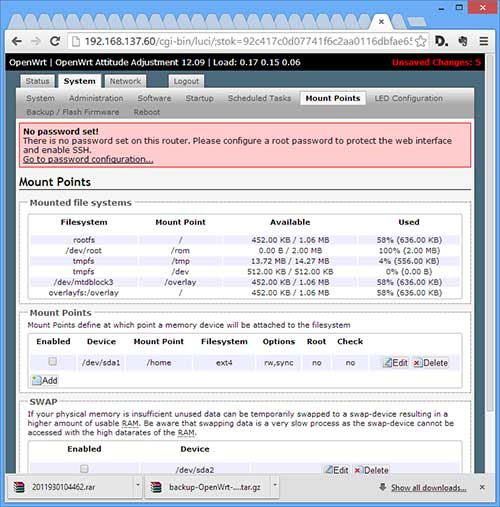Delete the /dev/sda1 mount entry
Screen dimensions: 500x507
[431, 363]
